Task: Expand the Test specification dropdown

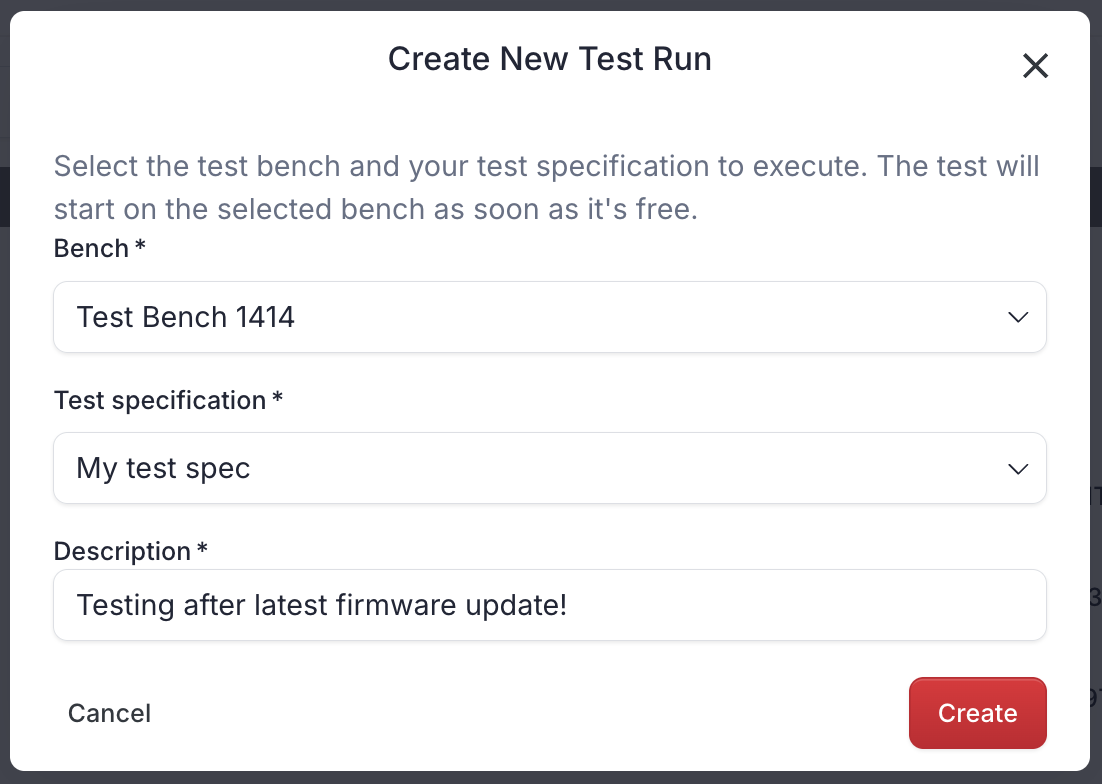Action: 549,468
